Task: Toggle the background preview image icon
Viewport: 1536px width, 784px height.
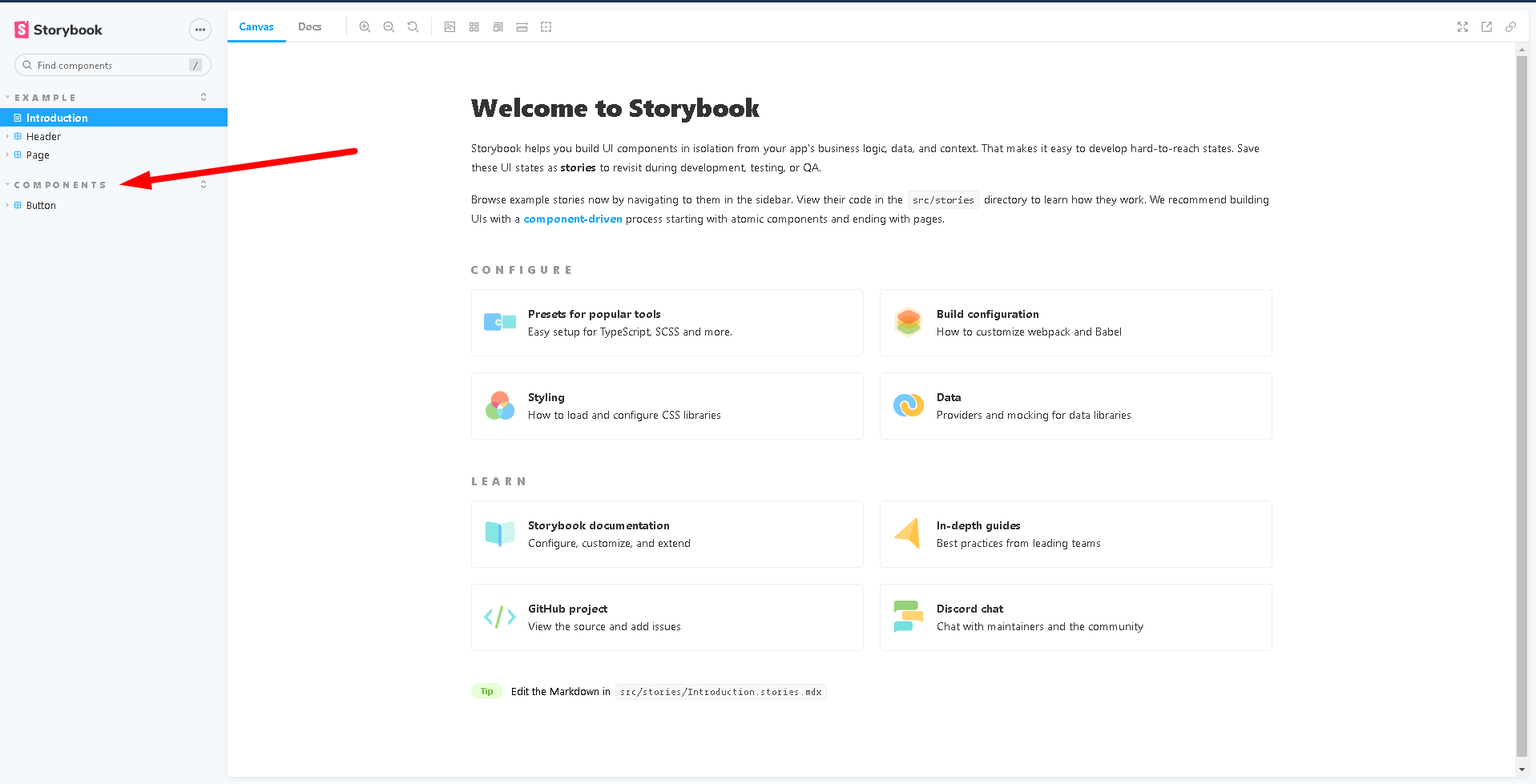Action: click(450, 27)
